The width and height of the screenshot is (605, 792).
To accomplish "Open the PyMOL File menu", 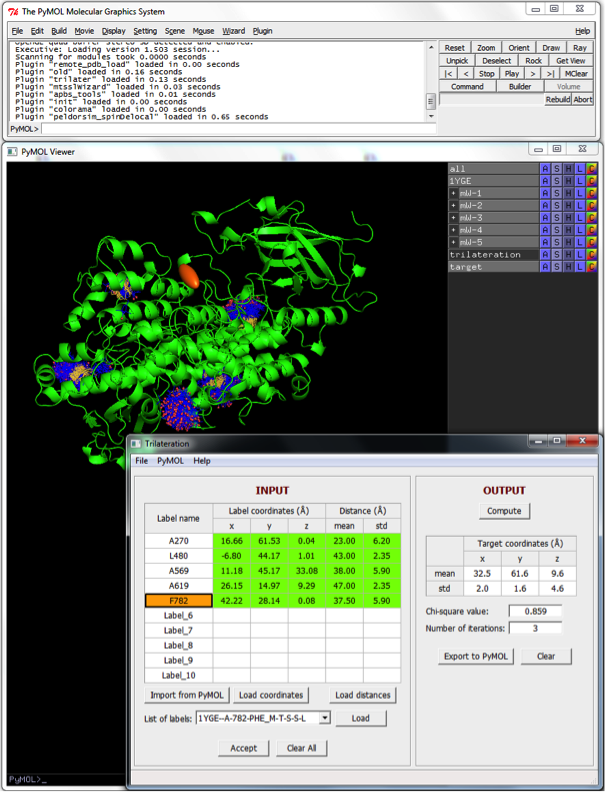I will pyautogui.click(x=17, y=31).
